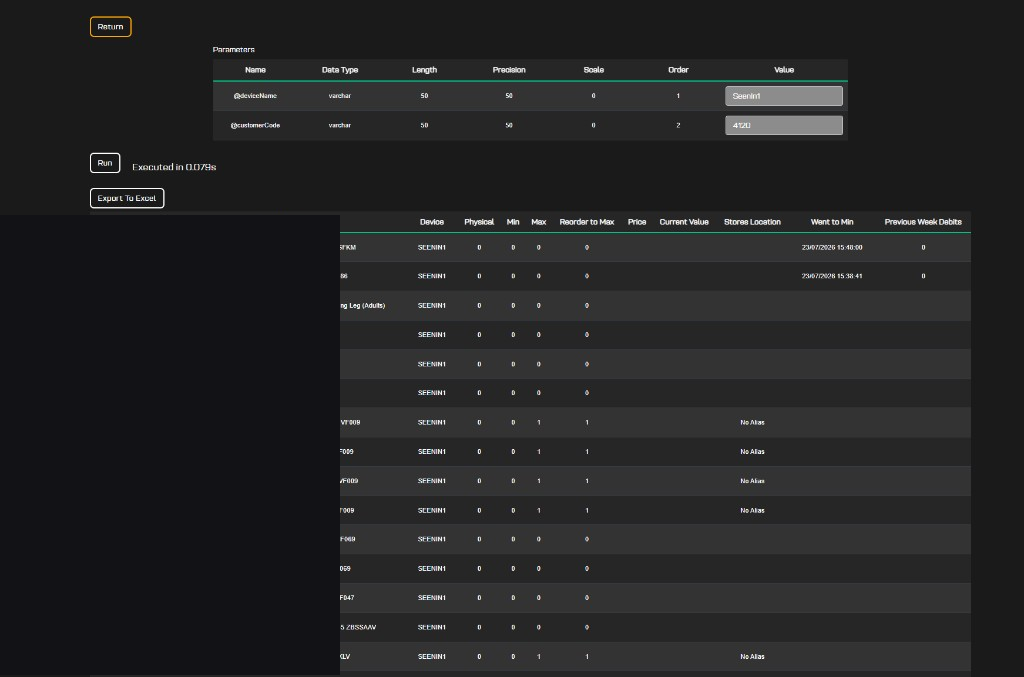Sort by the Stores Location header
The width and height of the screenshot is (1024, 677).
[752, 222]
